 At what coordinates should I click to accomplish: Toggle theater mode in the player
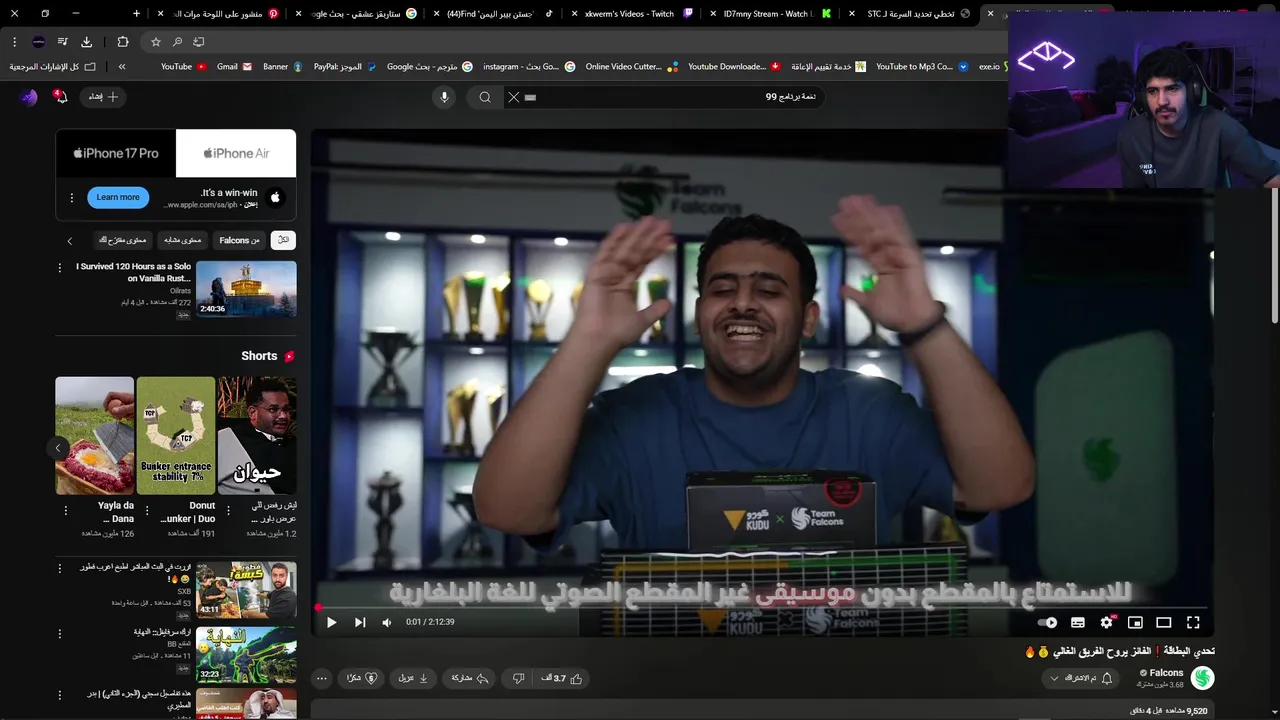pos(1164,622)
